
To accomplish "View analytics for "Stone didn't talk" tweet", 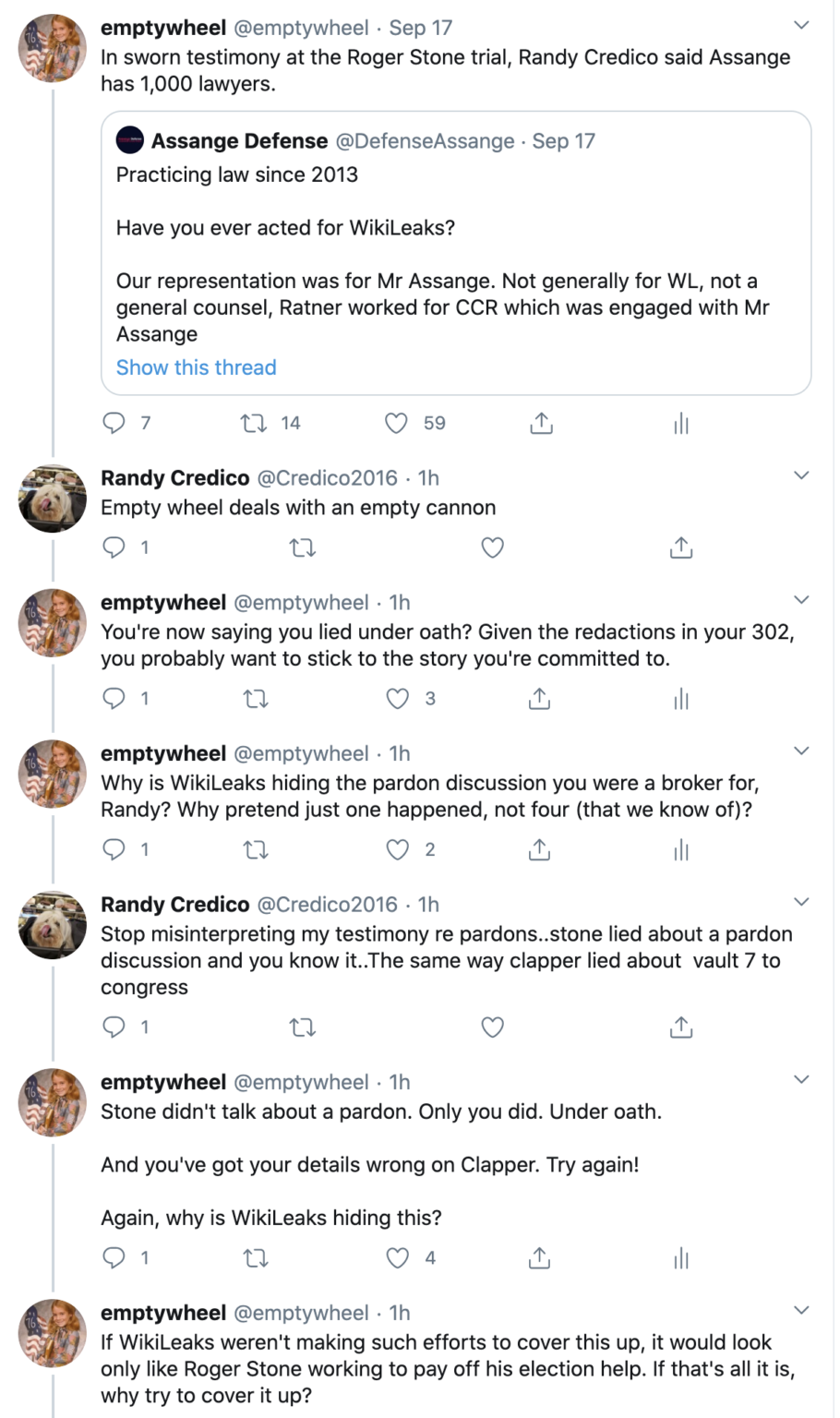I will click(681, 1258).
